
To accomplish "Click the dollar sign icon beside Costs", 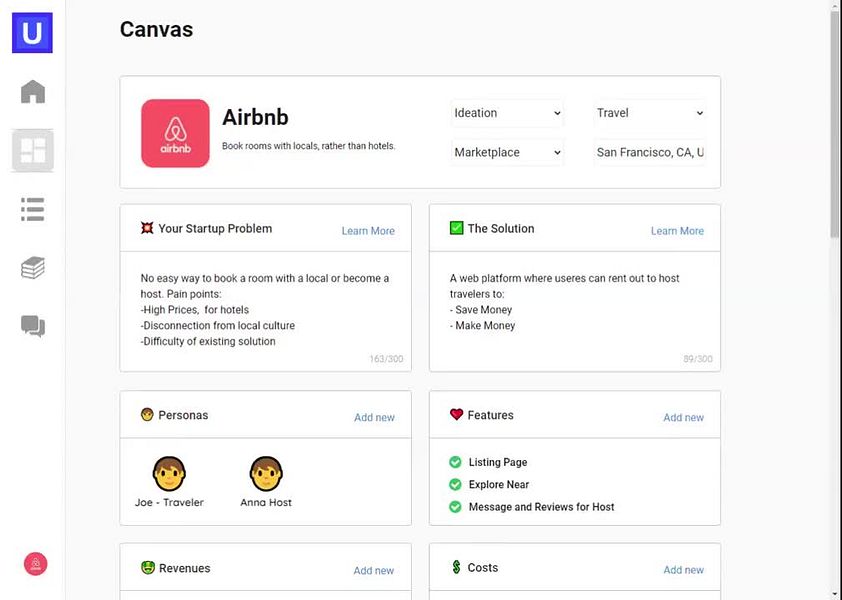I will [x=456, y=567].
